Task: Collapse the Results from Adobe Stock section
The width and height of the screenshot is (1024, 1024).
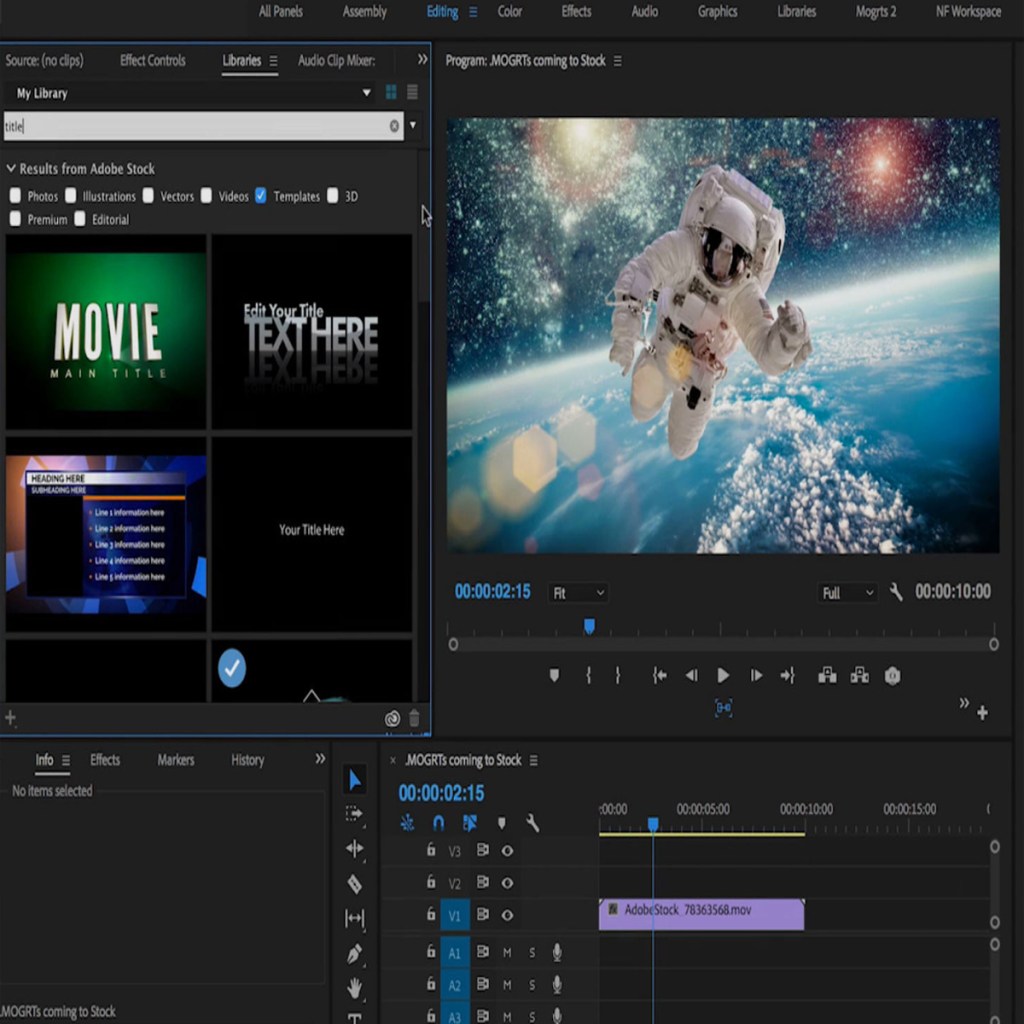Action: pos(11,169)
